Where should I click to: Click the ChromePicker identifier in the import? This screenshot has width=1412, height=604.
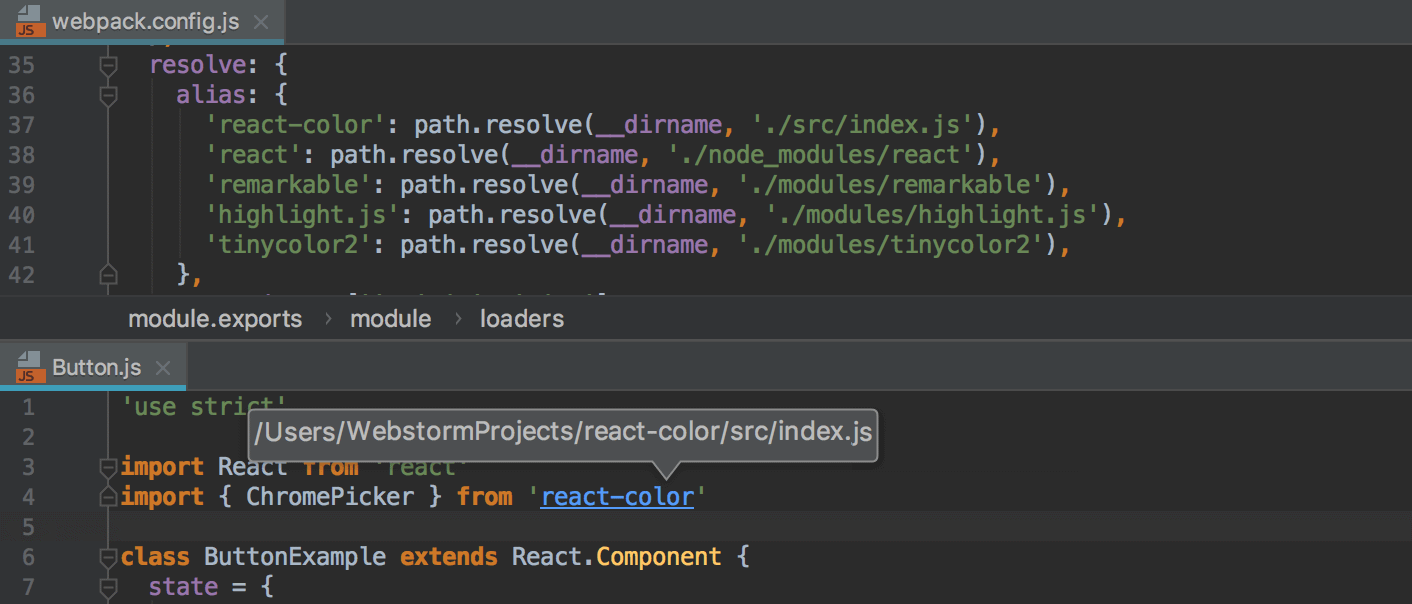pos(330,496)
